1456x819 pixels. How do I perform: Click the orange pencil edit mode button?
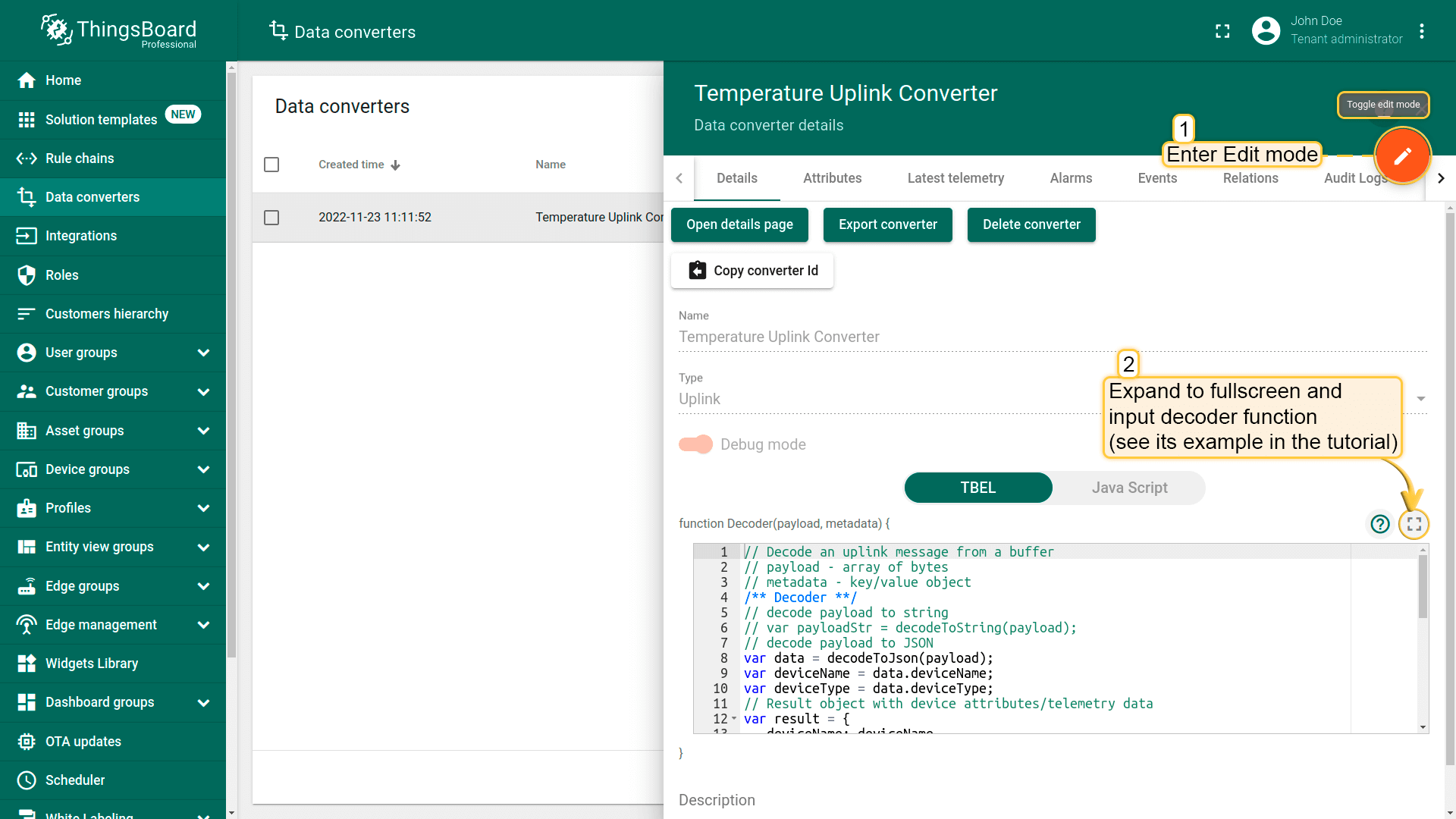(1401, 155)
